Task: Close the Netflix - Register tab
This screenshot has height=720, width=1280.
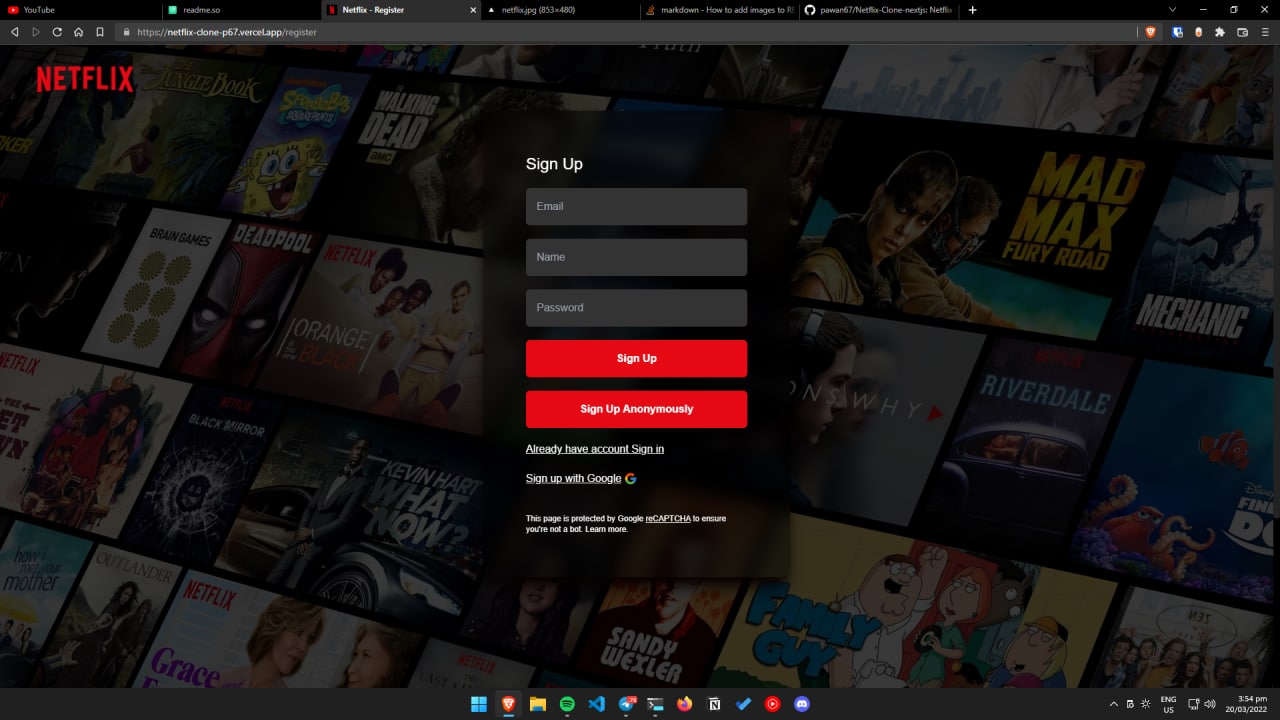Action: click(x=473, y=10)
